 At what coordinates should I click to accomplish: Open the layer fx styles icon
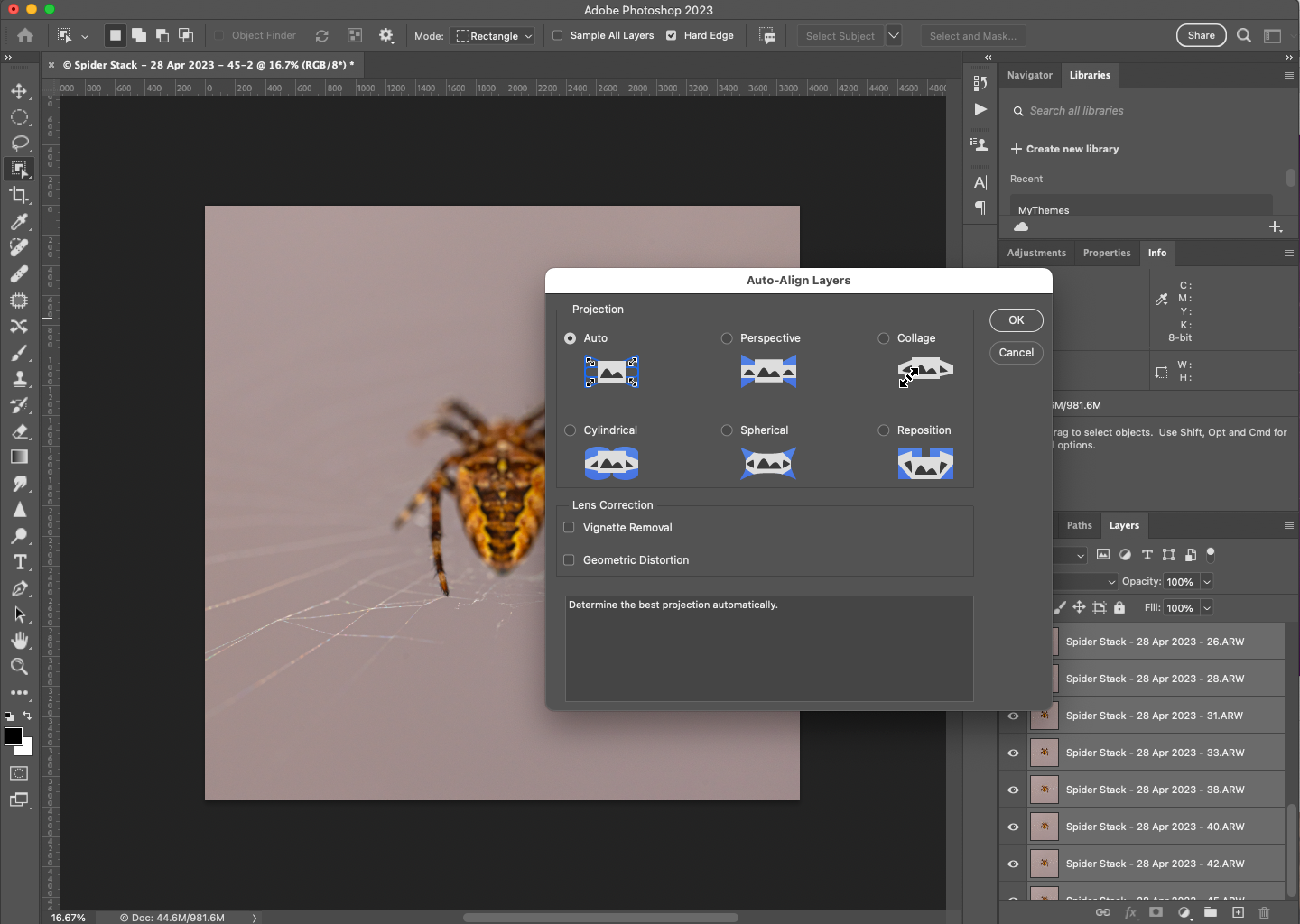1129,912
